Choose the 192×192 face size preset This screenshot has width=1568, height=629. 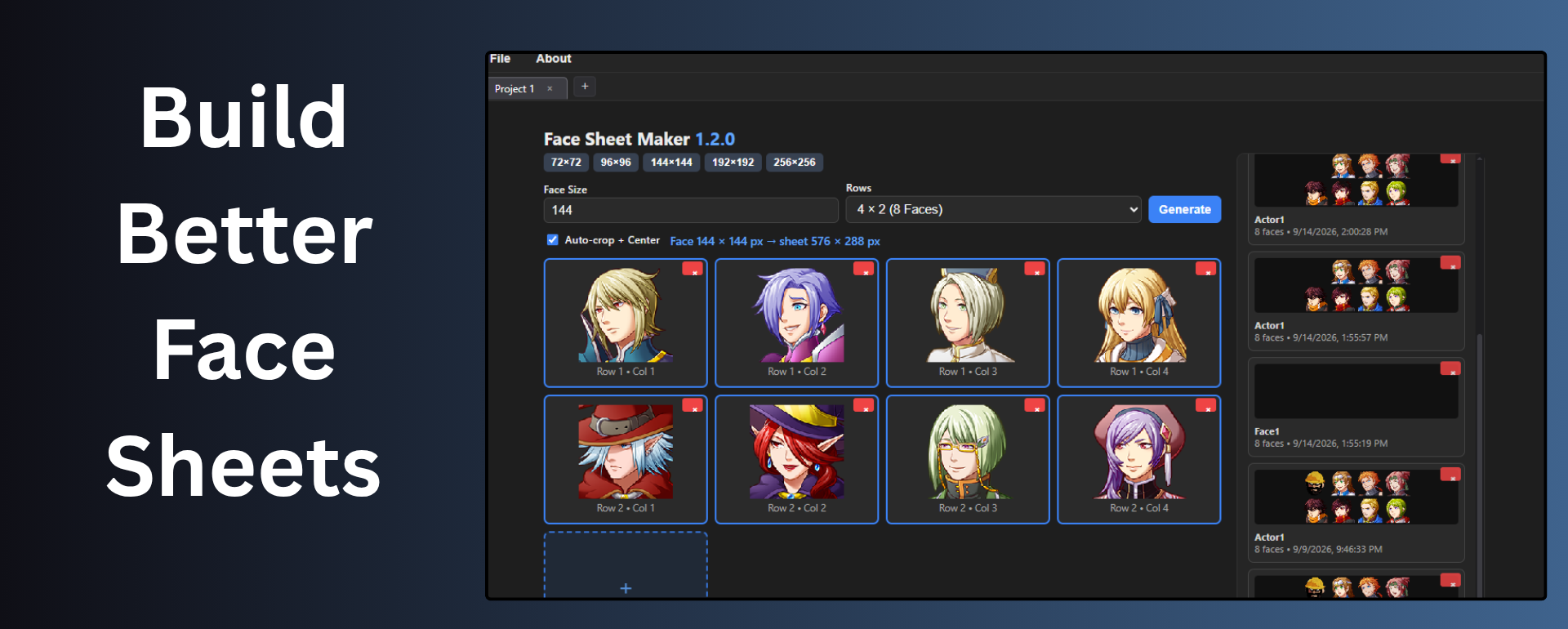coord(733,163)
